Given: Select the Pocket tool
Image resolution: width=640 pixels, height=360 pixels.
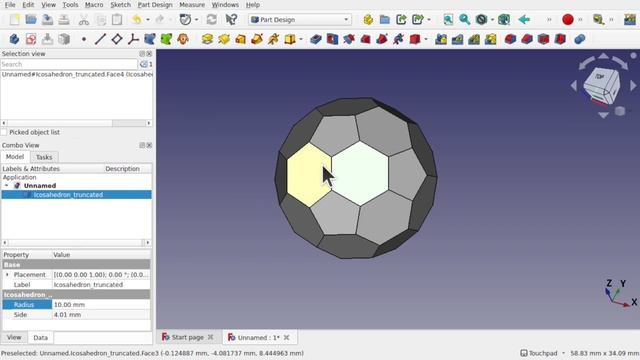Looking at the screenshot, I should [x=316, y=39].
